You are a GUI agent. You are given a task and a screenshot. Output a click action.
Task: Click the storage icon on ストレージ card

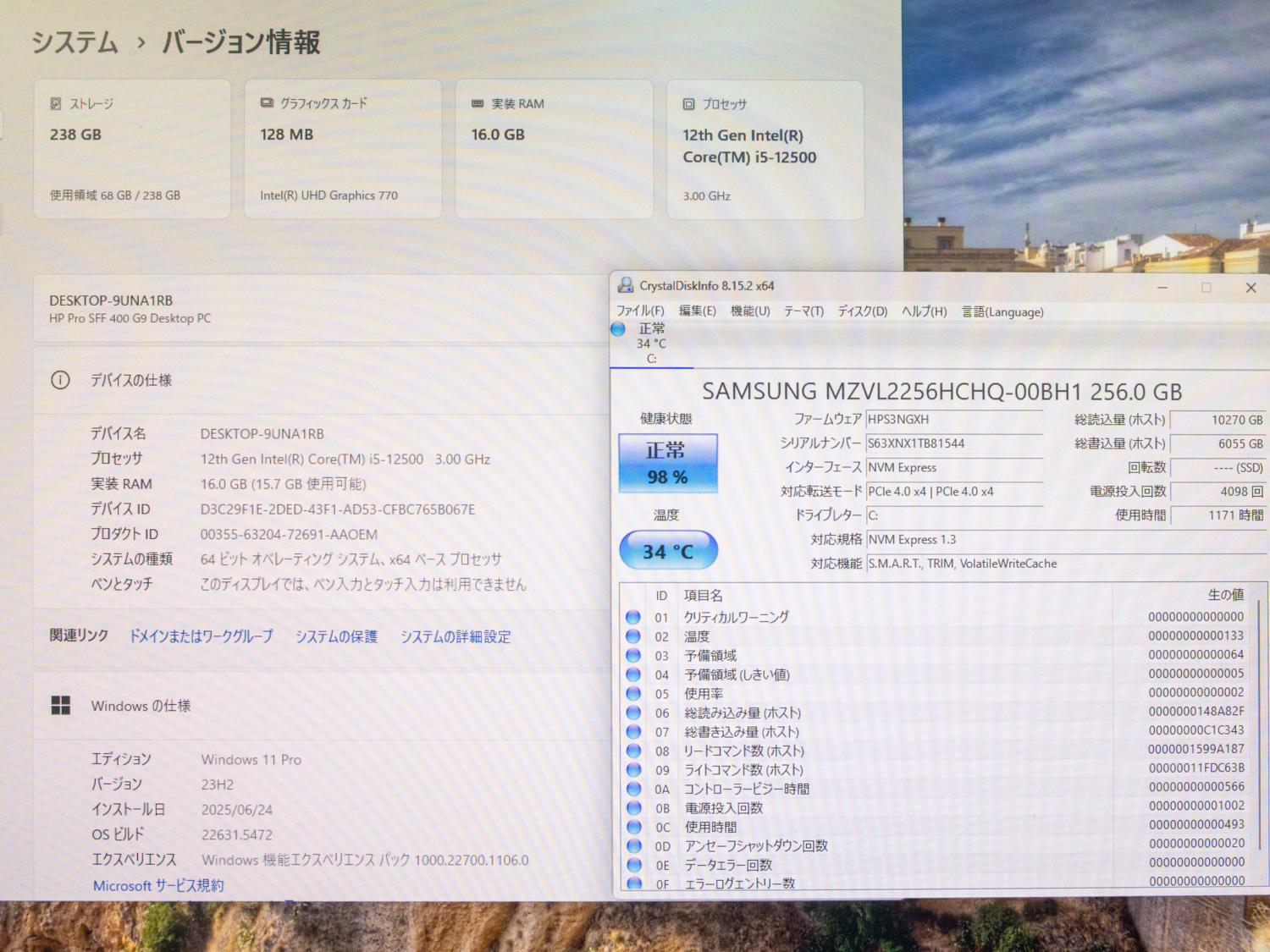(56, 103)
